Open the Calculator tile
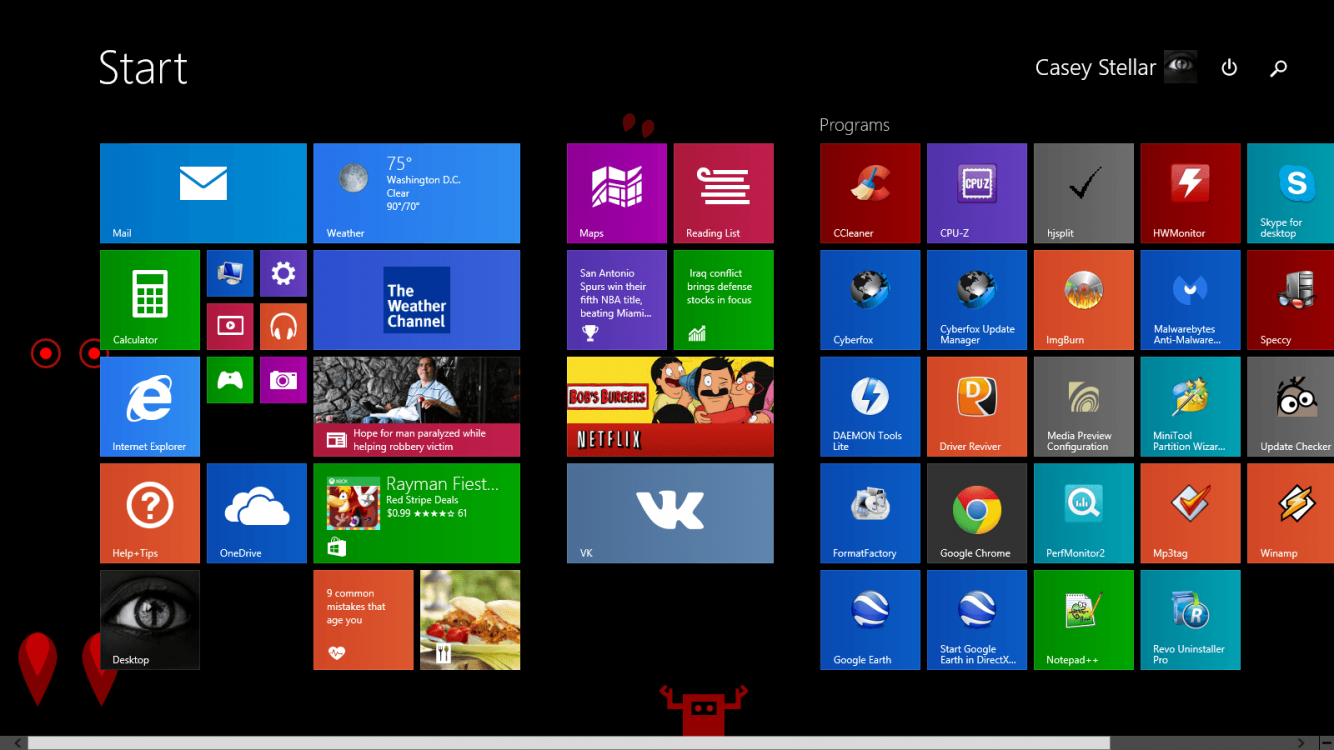The image size is (1334, 750). pyautogui.click(x=150, y=300)
